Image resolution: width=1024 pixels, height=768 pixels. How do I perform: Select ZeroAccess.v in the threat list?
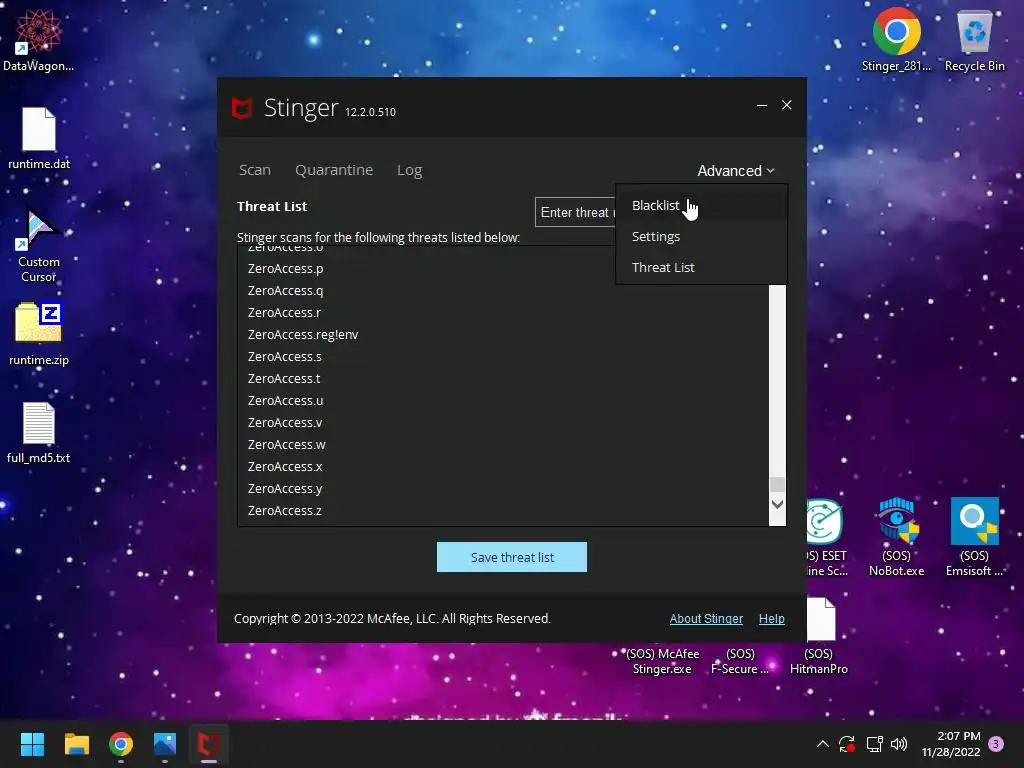tap(285, 423)
